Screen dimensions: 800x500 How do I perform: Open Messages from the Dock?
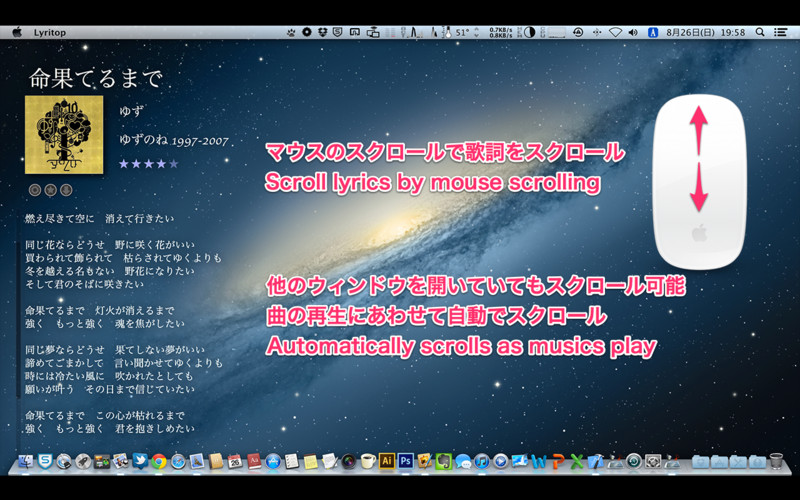click(x=463, y=461)
